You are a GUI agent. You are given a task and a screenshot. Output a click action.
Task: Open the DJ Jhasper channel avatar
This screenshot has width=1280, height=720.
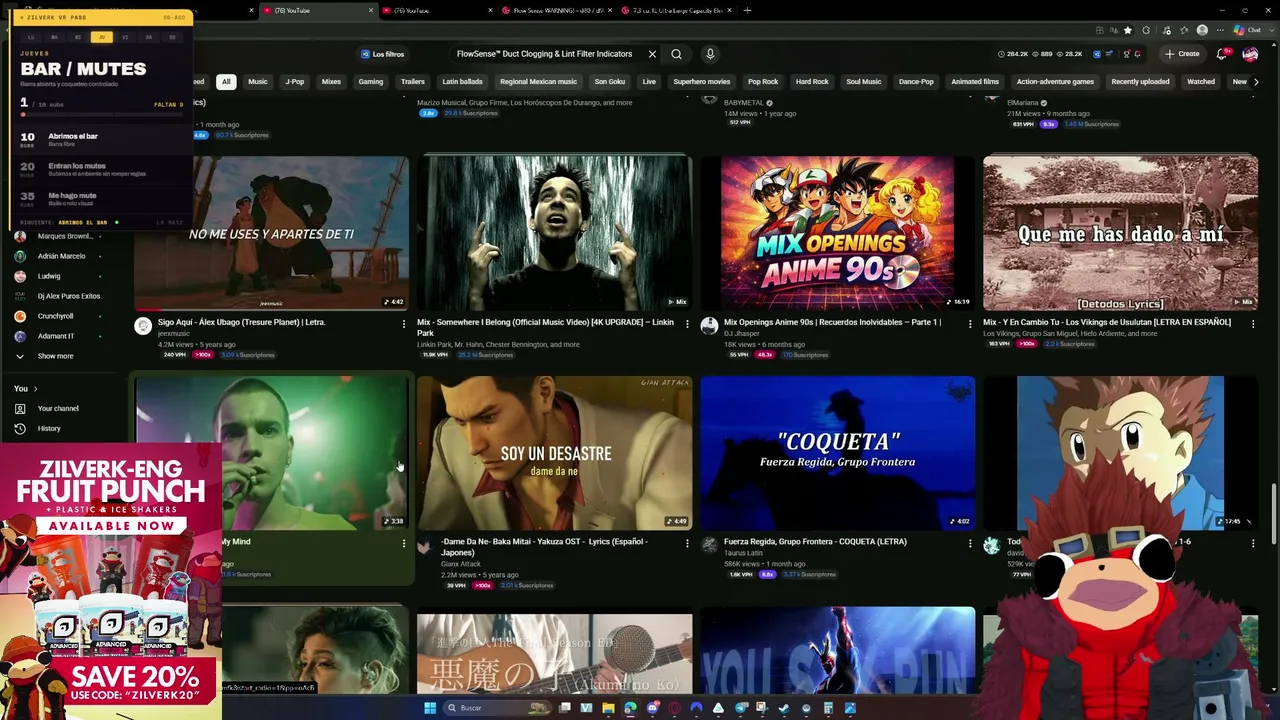coord(709,326)
